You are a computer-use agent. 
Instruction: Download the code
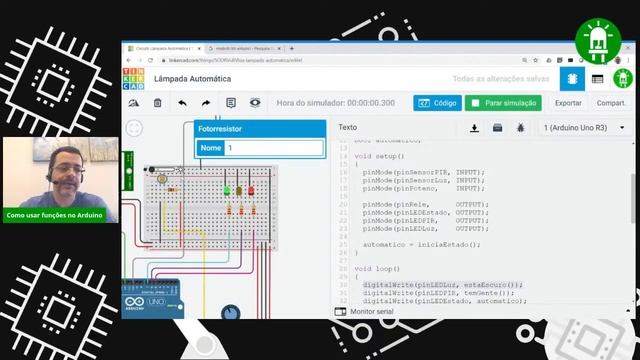(x=474, y=128)
